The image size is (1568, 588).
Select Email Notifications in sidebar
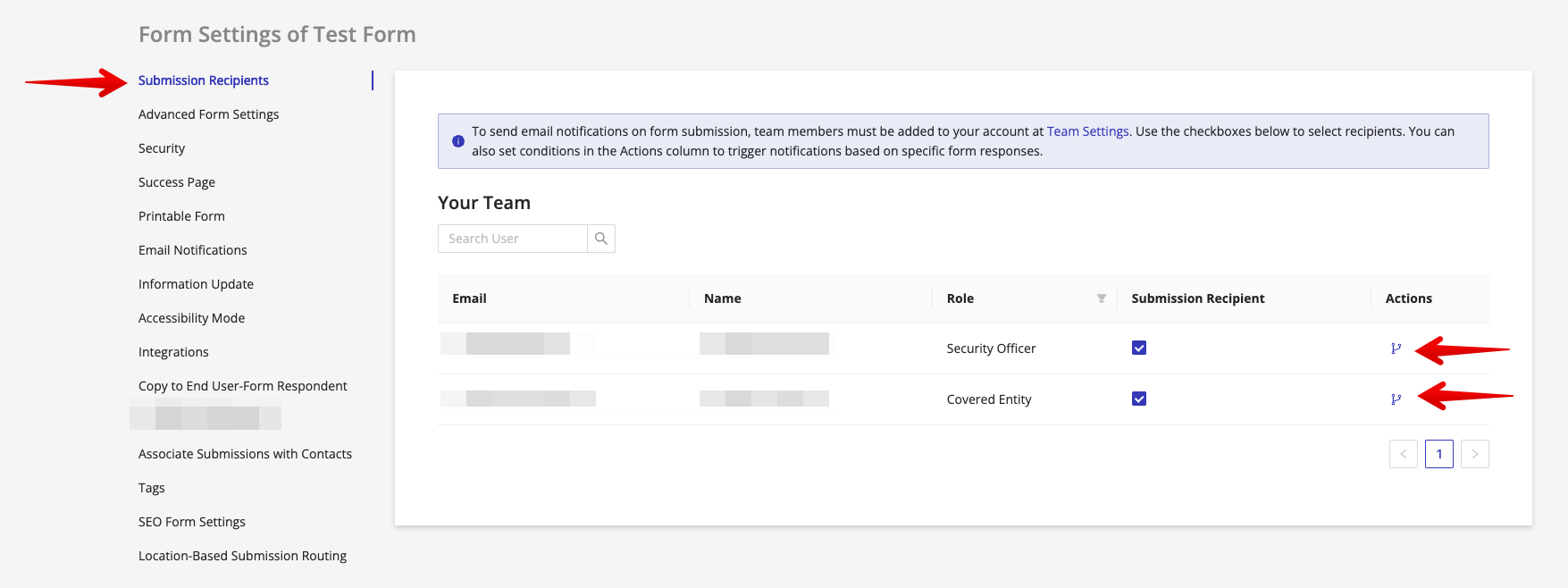click(x=193, y=250)
